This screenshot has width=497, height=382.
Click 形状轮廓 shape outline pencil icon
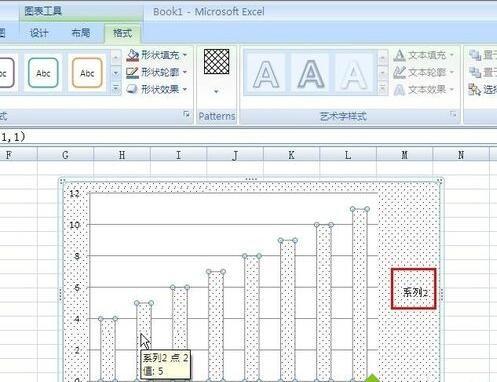pos(132,72)
